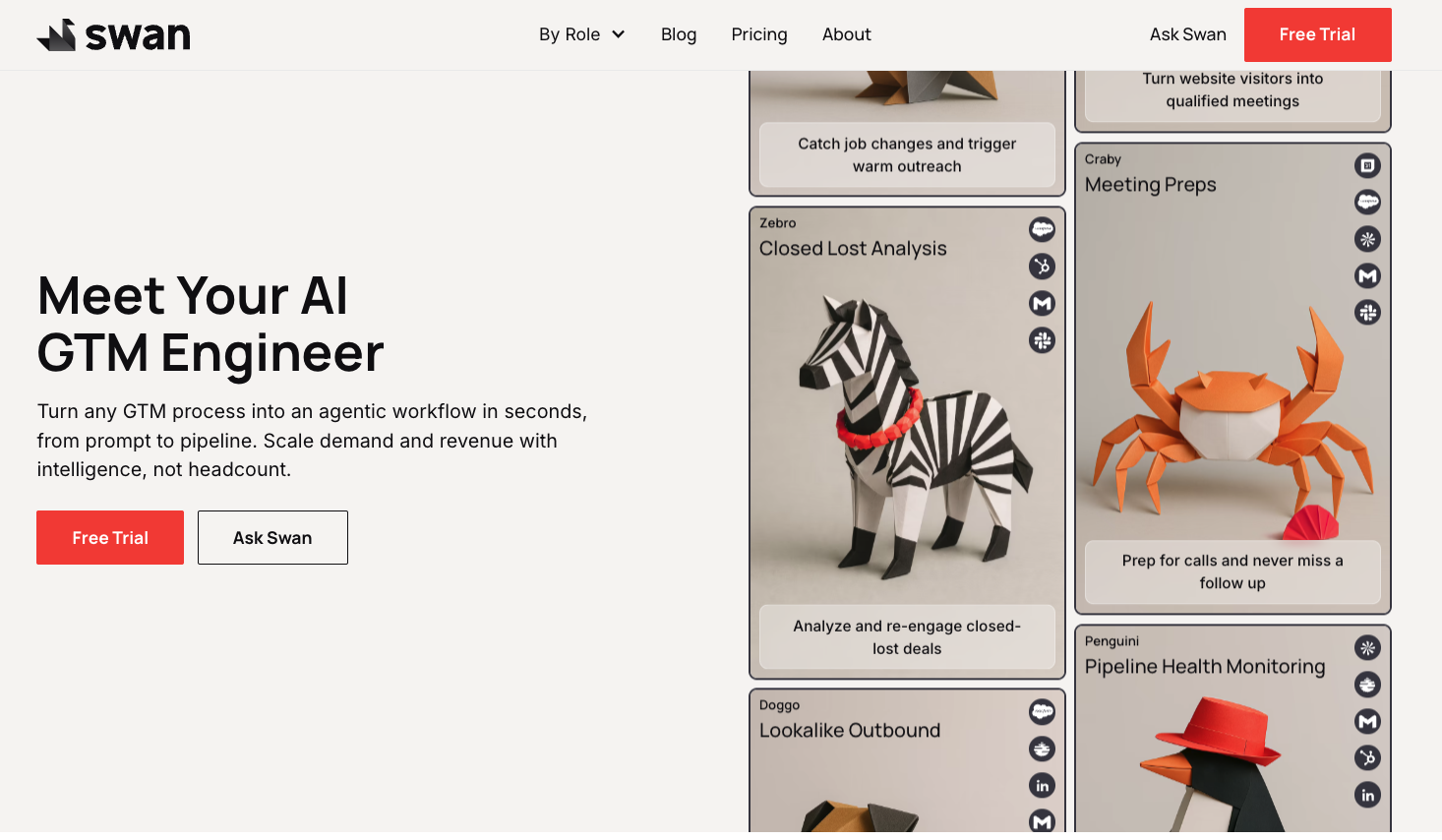This screenshot has width=1442, height=840.
Task: Click the Gmail icon on Meeting Preps card
Action: [1367, 276]
